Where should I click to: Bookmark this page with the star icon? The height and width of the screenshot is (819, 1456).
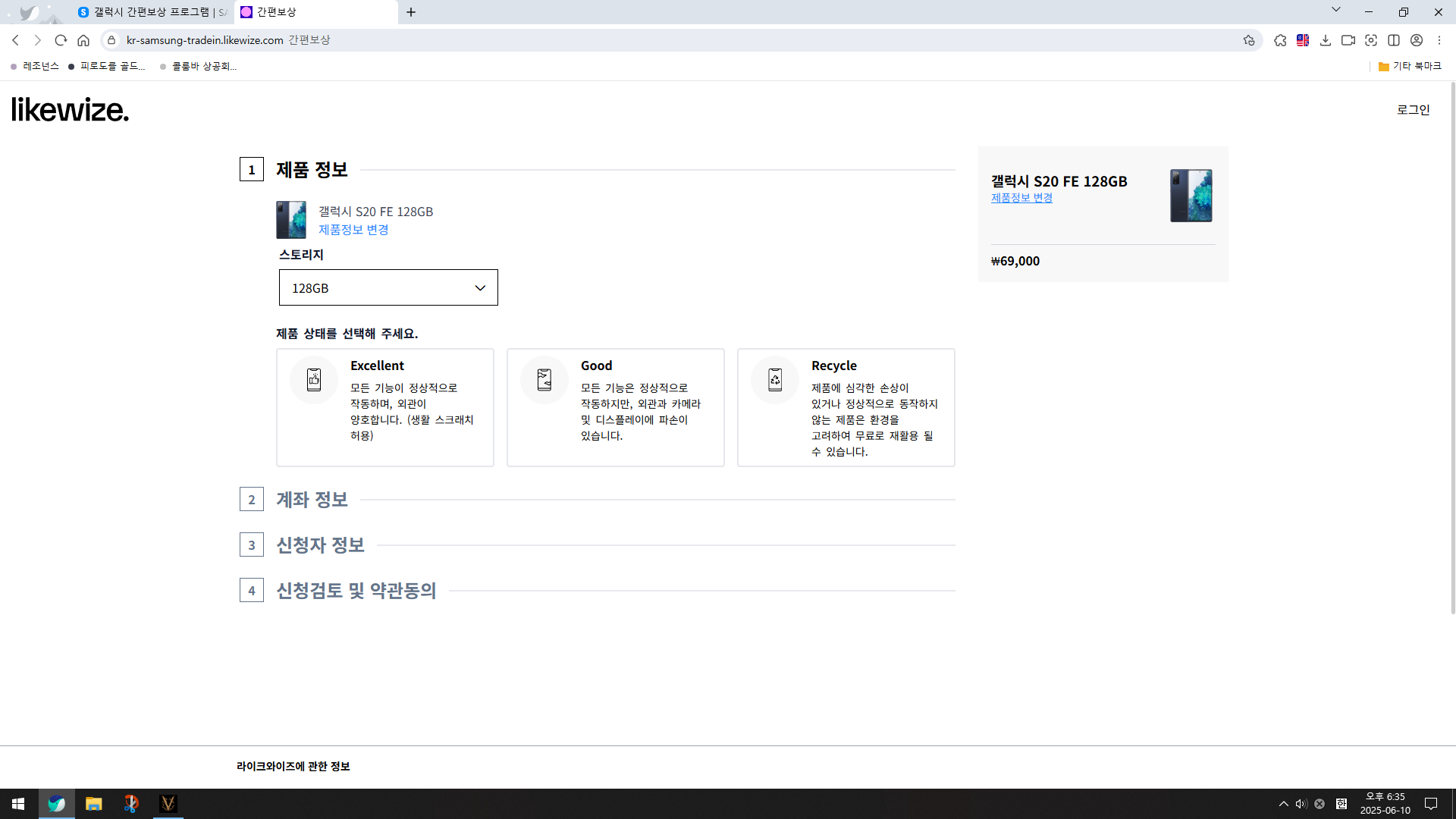click(x=1249, y=40)
